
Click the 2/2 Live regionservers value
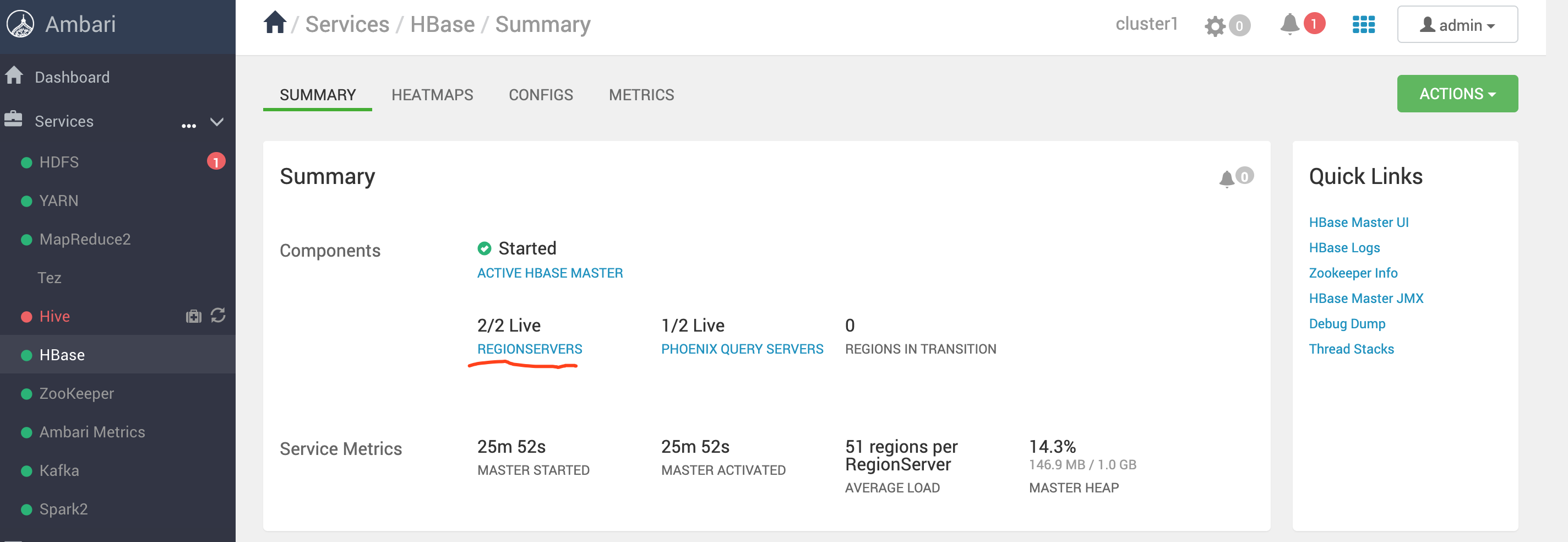pos(508,325)
